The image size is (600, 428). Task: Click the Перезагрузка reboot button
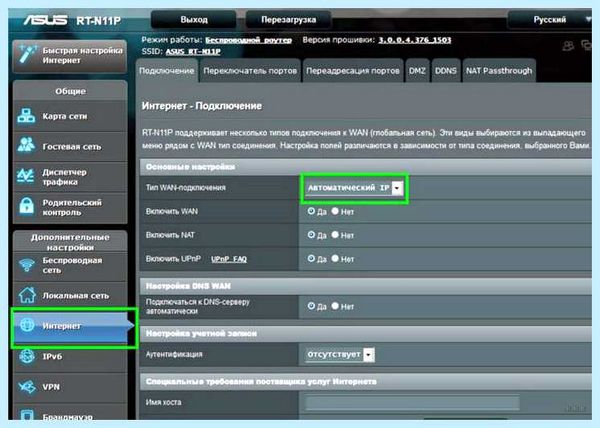[289, 20]
